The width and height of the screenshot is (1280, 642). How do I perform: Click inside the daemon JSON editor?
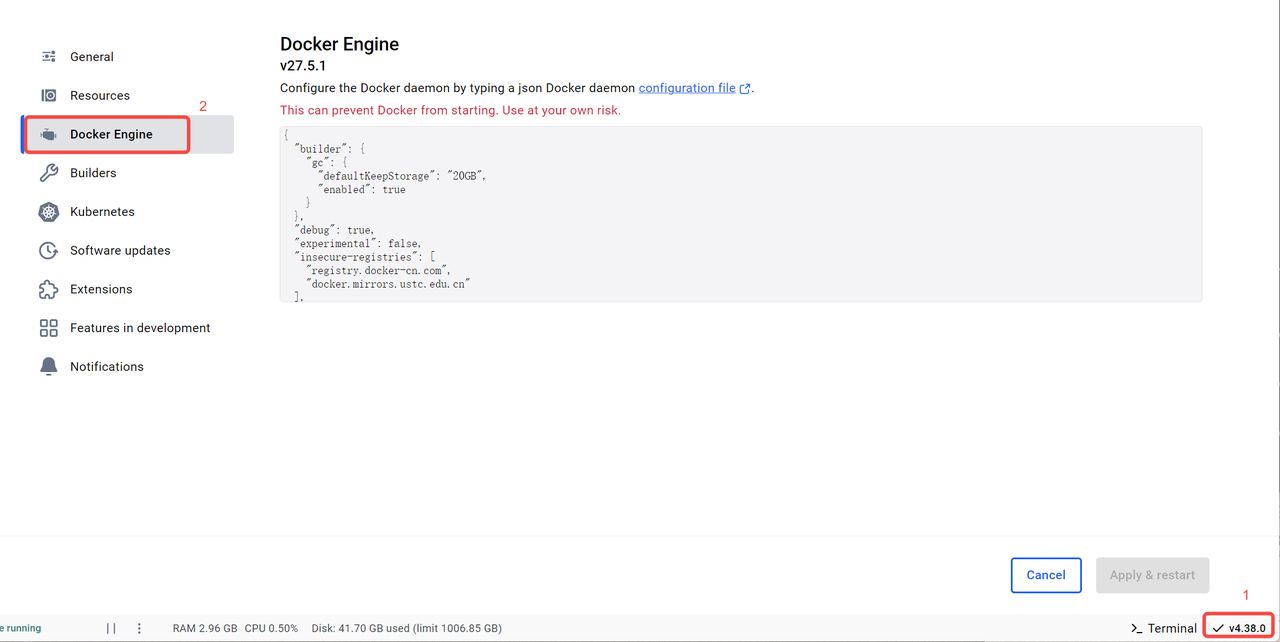tap(741, 214)
